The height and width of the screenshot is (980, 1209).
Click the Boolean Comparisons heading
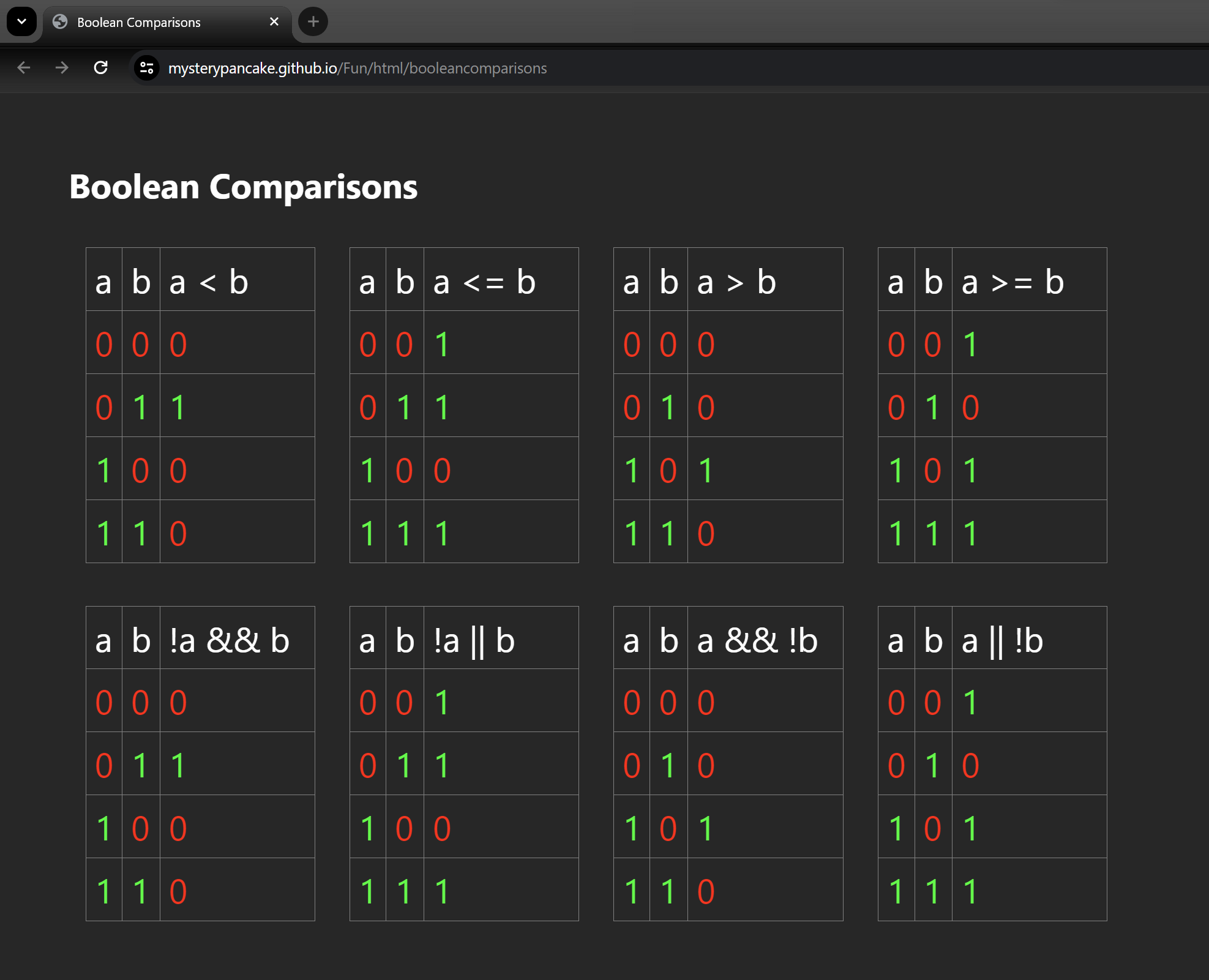coord(243,187)
